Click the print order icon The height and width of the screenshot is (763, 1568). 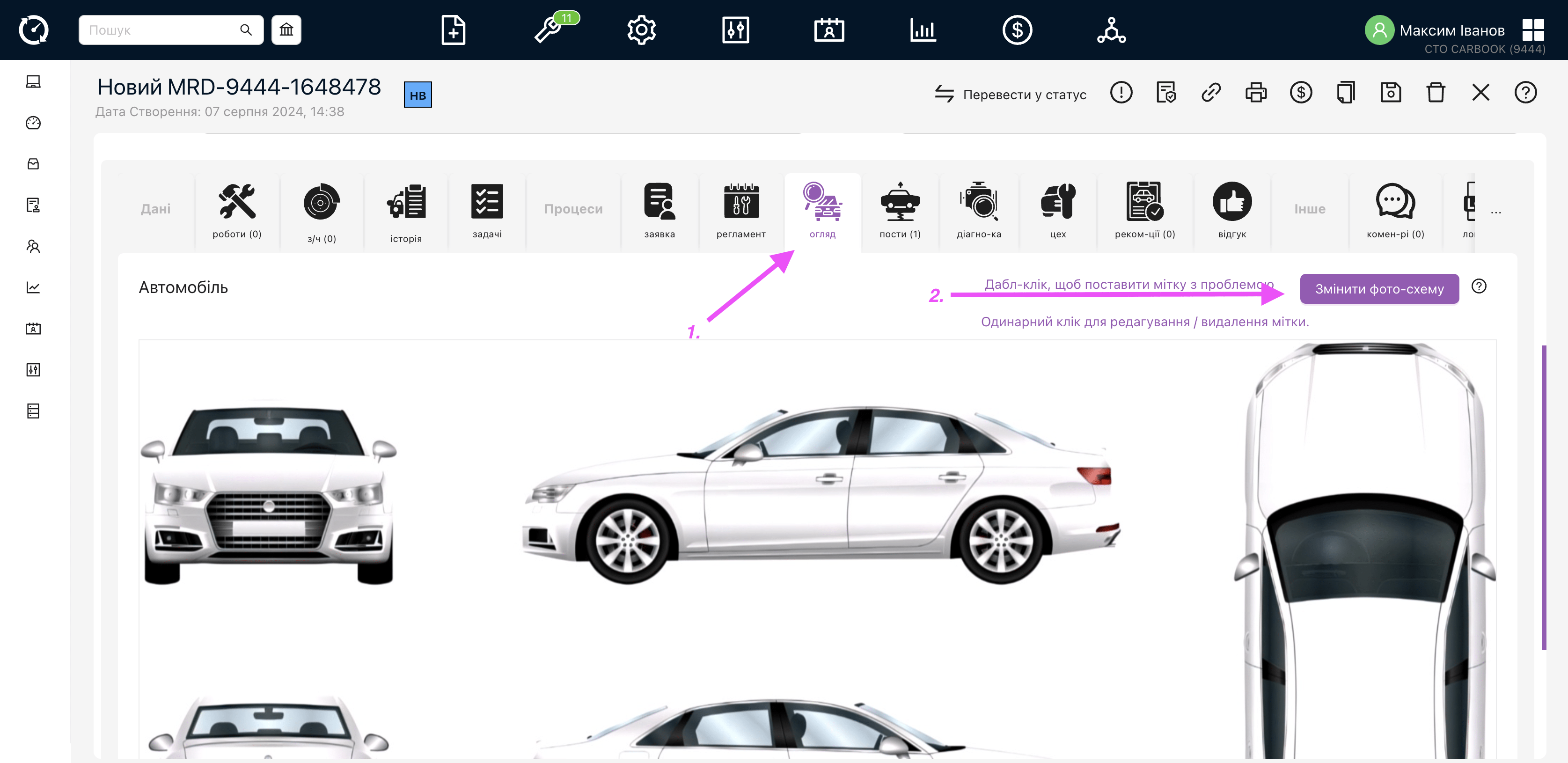(1256, 93)
